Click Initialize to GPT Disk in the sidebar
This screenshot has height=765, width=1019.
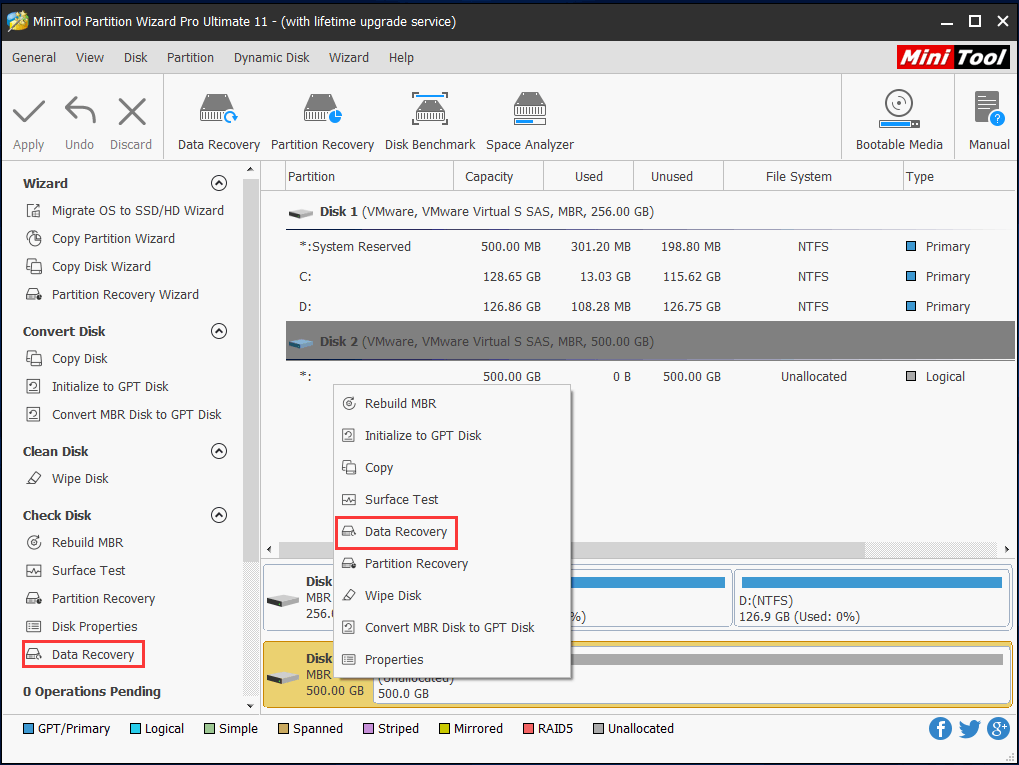(110, 387)
